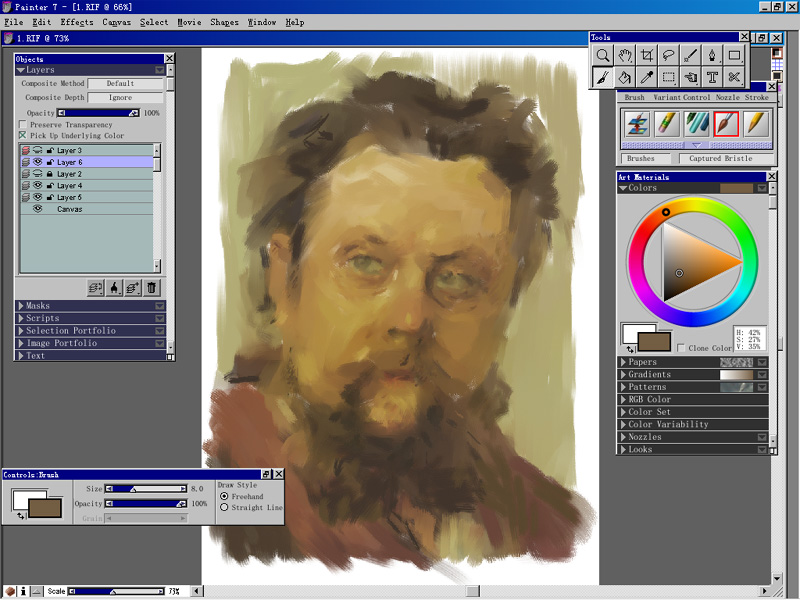Viewport: 800px width, 600px height.
Task: Select the Scissors tool
Action: 734,77
